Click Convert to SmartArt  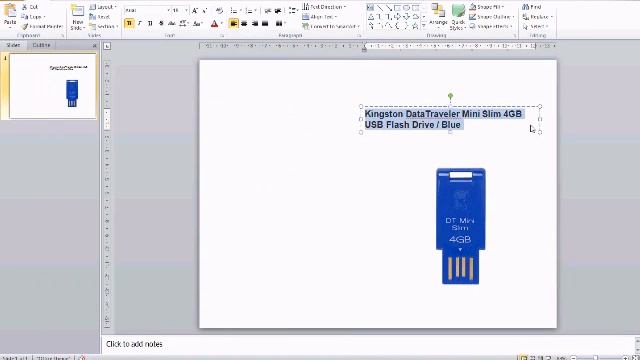331,26
